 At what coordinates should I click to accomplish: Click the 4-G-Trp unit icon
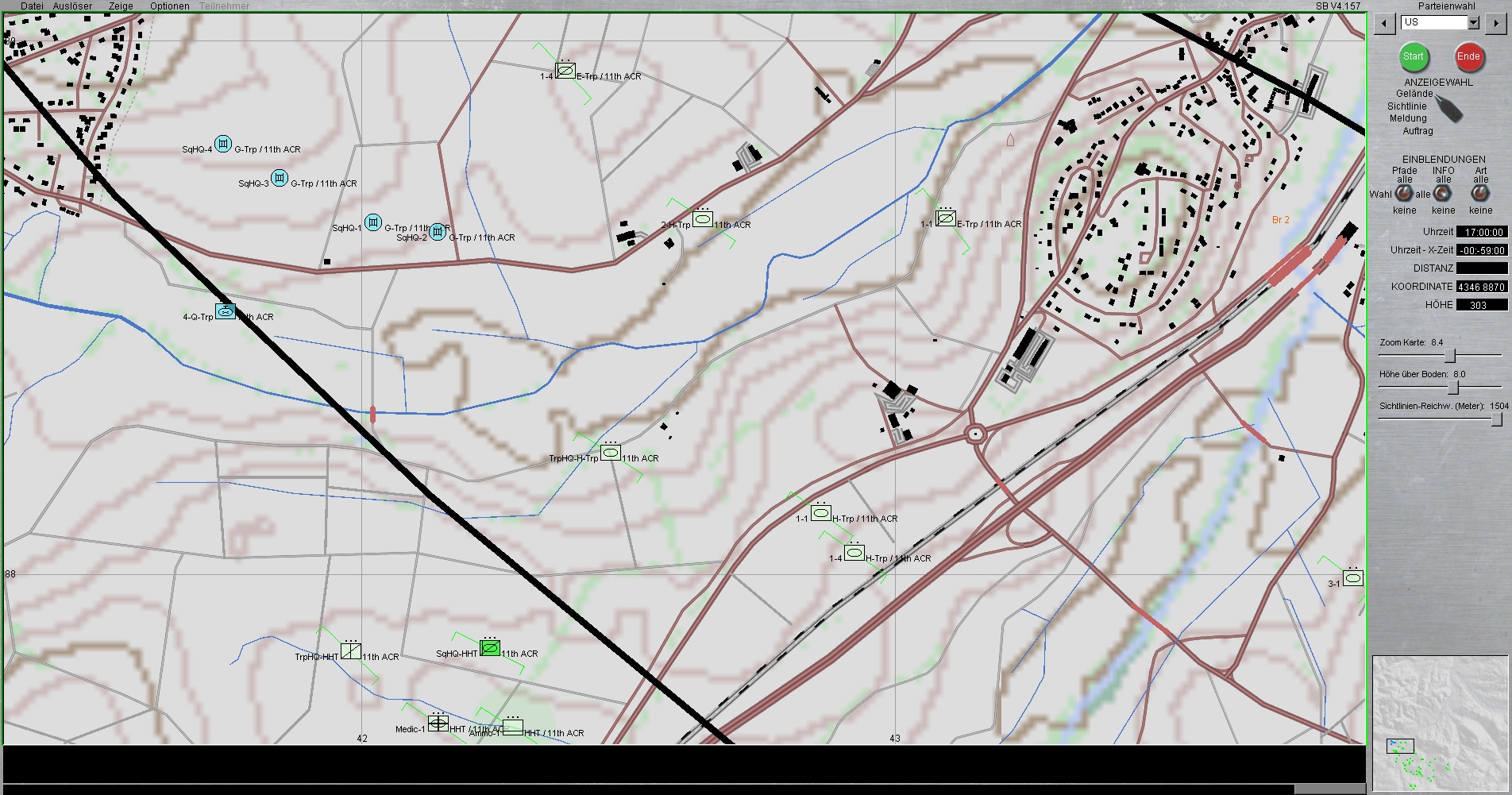226,312
